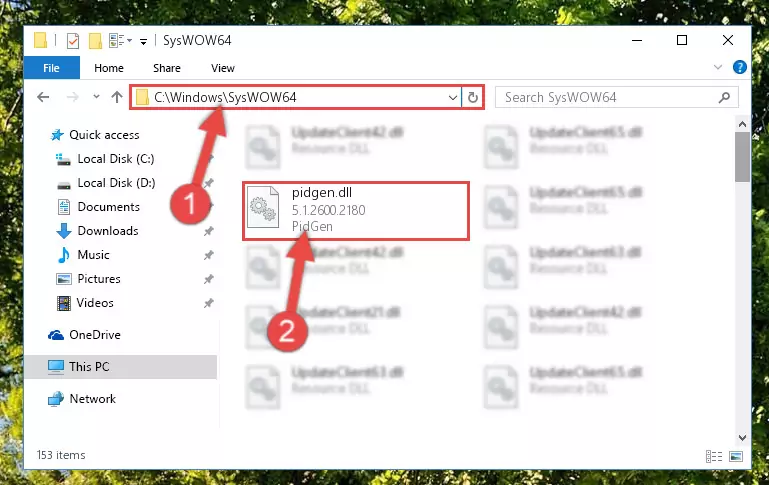
Task: Click the Properties checkmark icon in title bar
Action: (73, 41)
